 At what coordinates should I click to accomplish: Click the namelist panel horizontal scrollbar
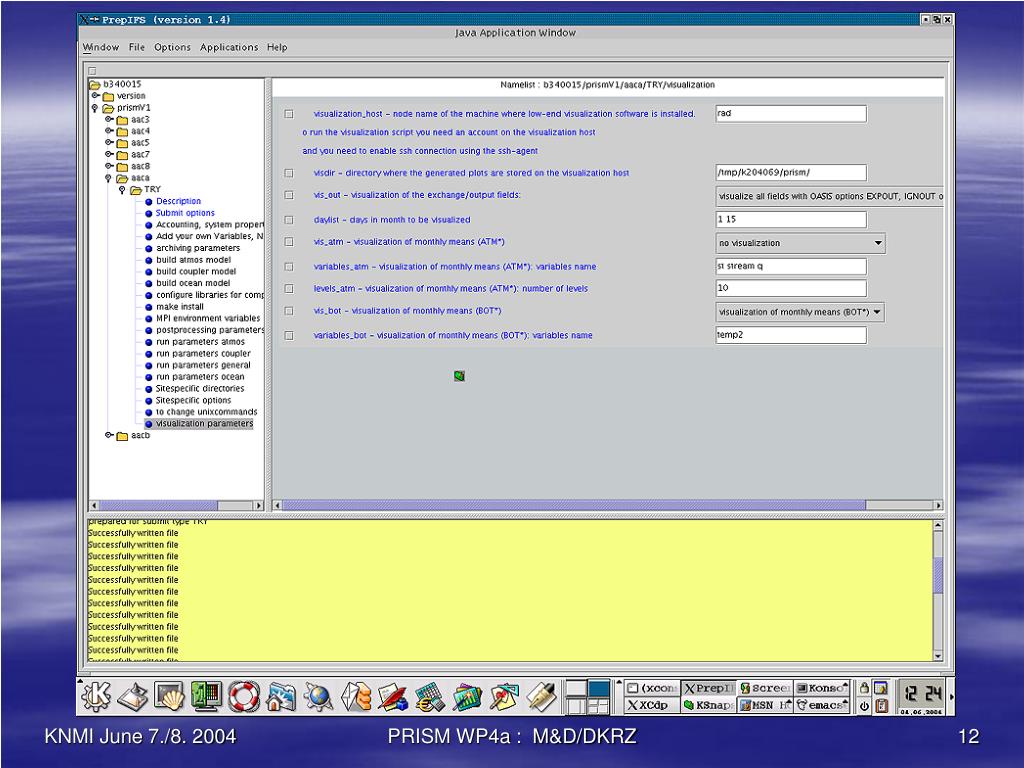click(x=608, y=505)
